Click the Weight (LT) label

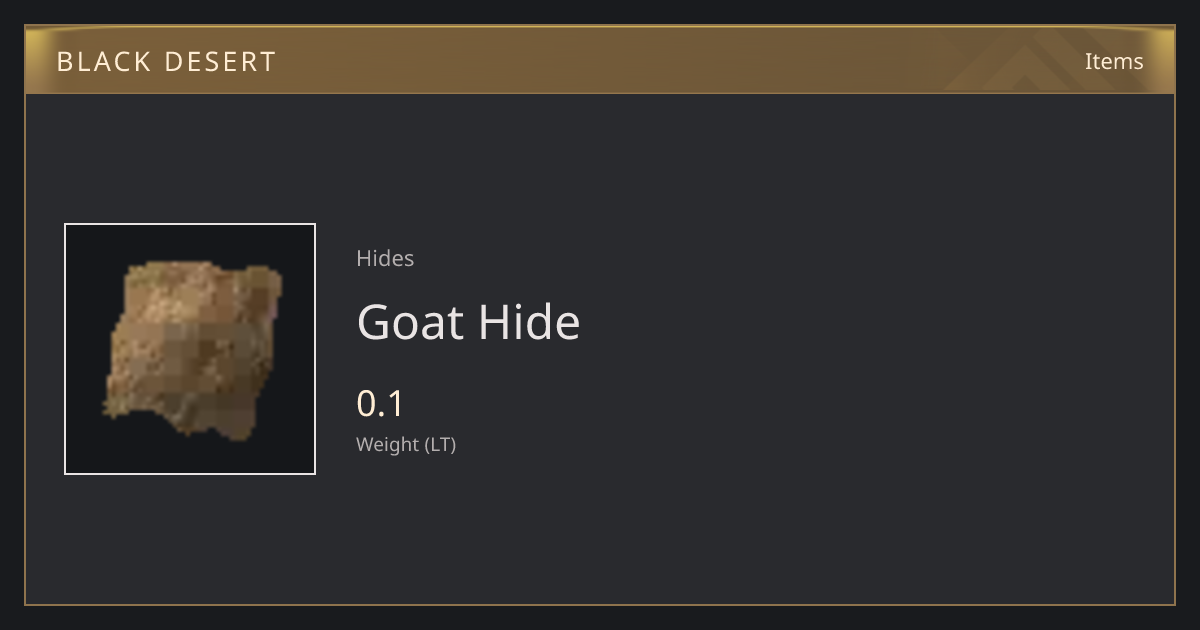click(406, 445)
